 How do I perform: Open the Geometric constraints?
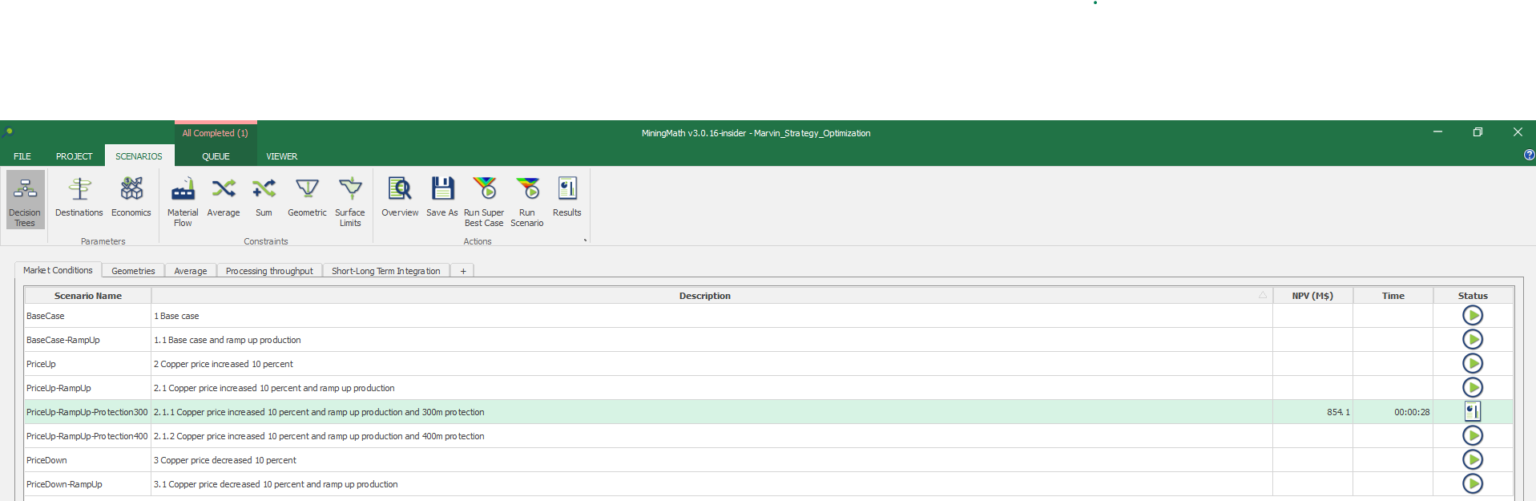point(307,200)
